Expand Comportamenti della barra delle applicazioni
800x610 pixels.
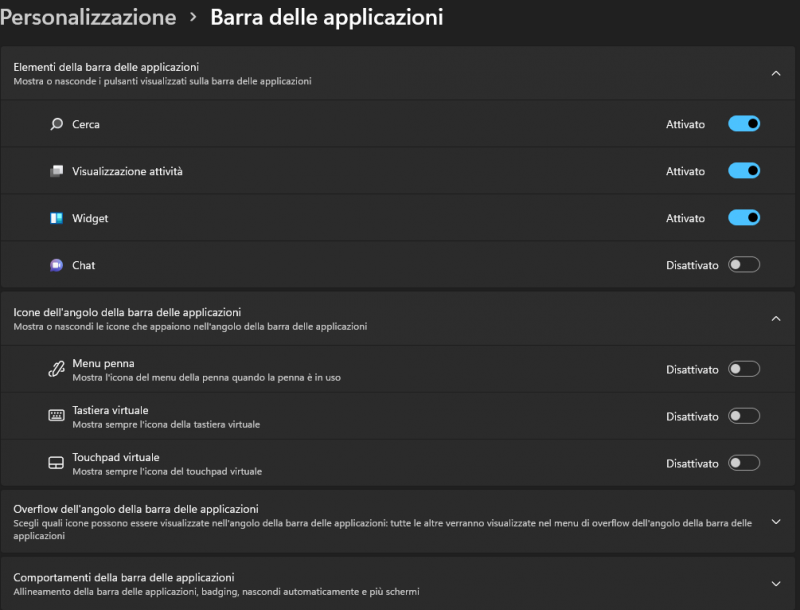[x=775, y=584]
